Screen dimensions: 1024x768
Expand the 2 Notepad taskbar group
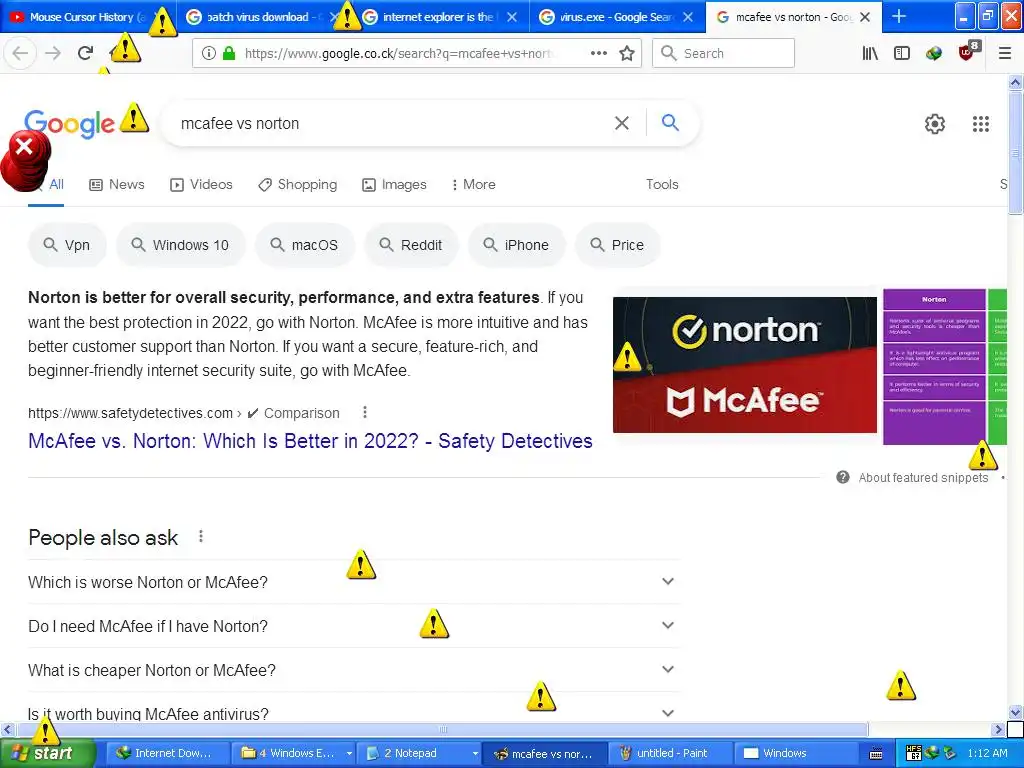(419, 753)
